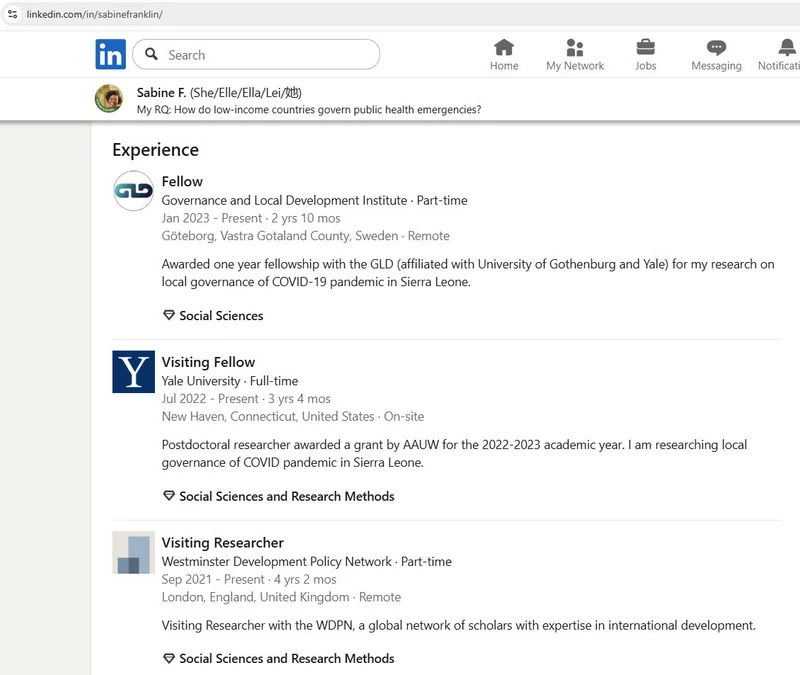Click the browser address bar URL
Image resolution: width=800 pixels, height=675 pixels.
tap(95, 14)
